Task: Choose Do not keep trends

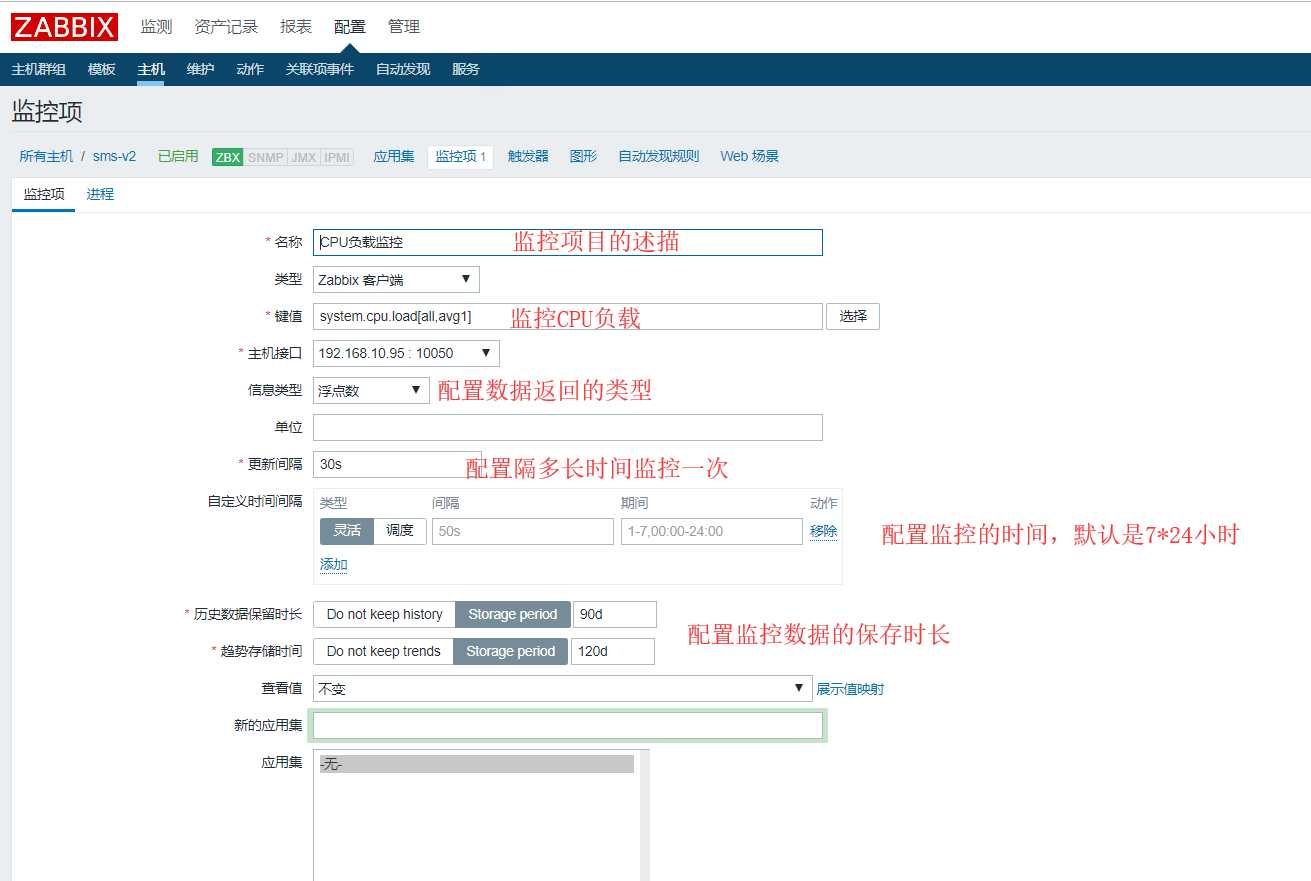Action: pos(383,651)
